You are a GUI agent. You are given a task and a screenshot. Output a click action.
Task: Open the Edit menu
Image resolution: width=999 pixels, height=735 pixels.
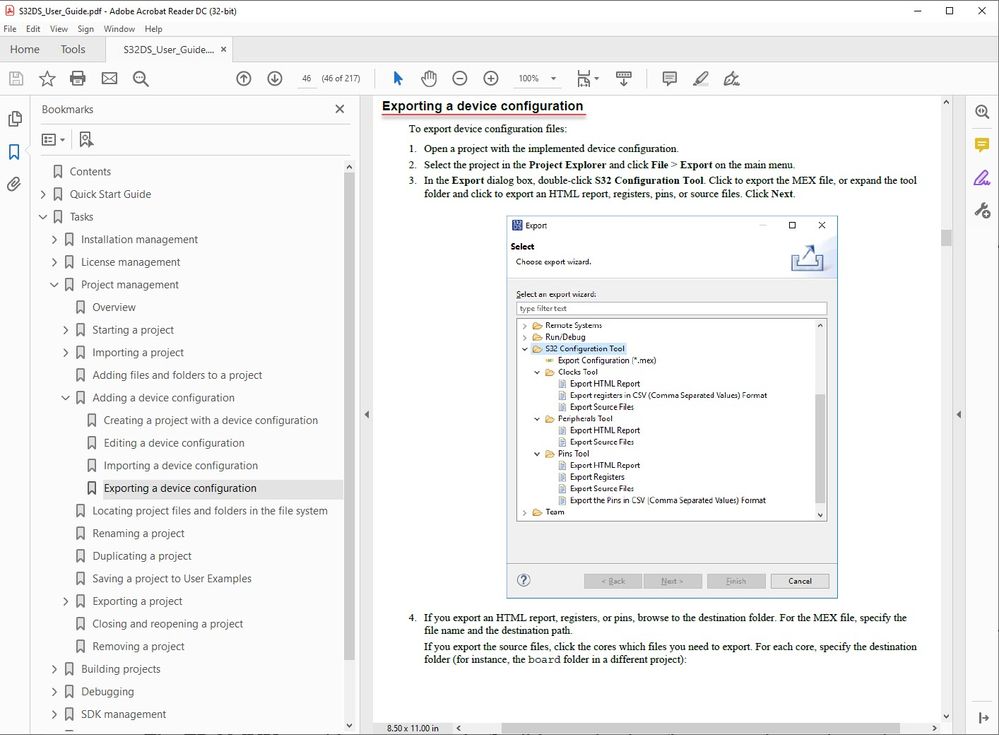pyautogui.click(x=33, y=29)
